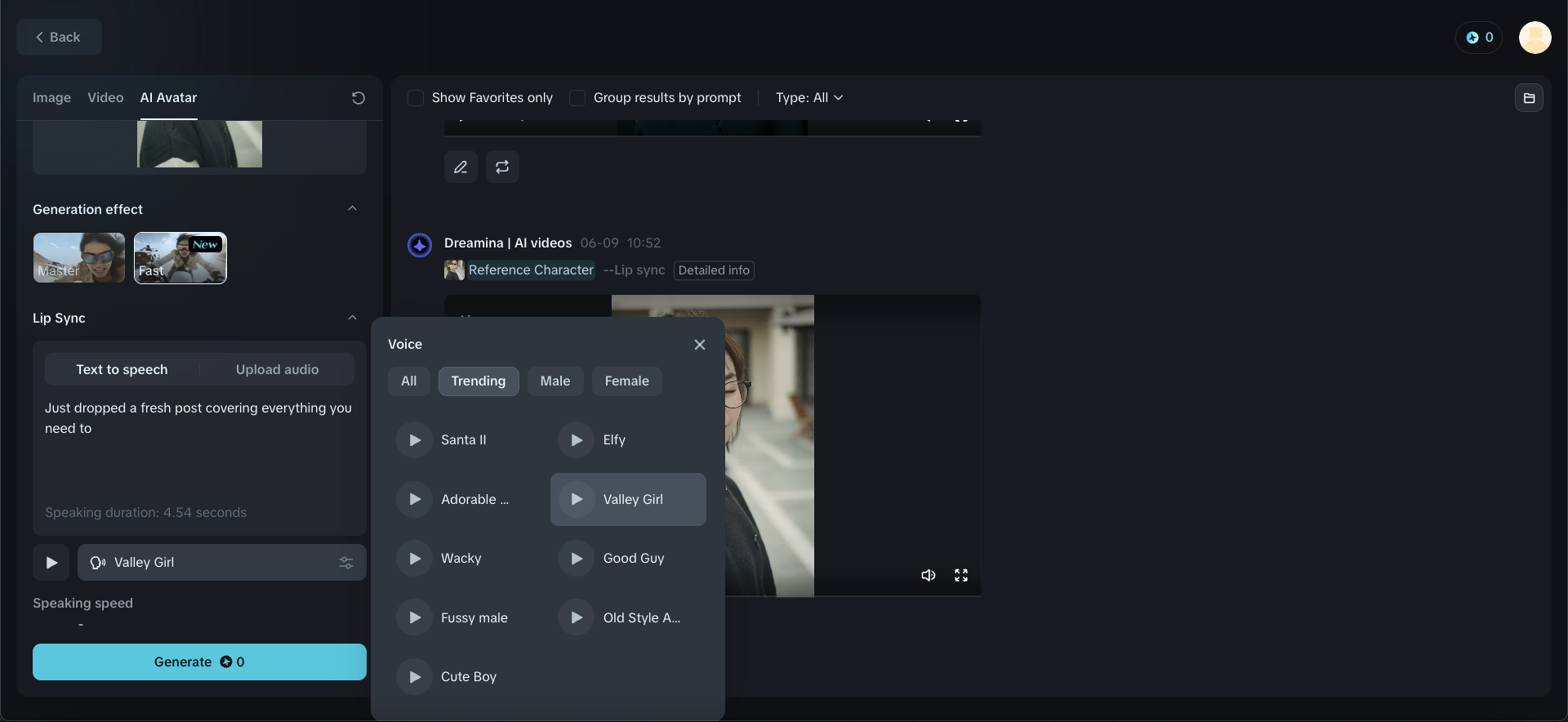Viewport: 1568px width, 722px height.
Task: Mute the video with the speaker icon
Action: click(929, 576)
